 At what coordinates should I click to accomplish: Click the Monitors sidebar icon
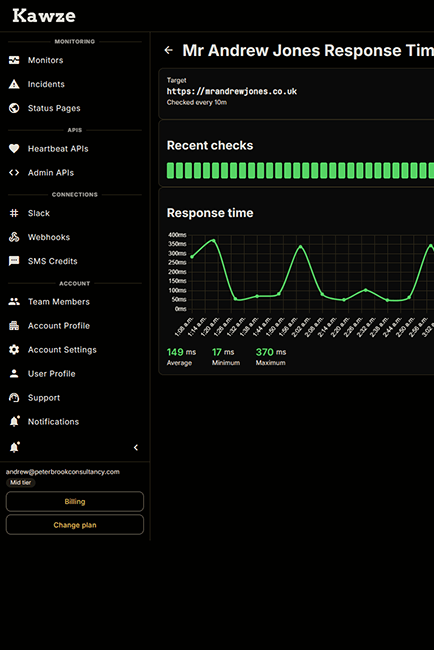pos(14,60)
